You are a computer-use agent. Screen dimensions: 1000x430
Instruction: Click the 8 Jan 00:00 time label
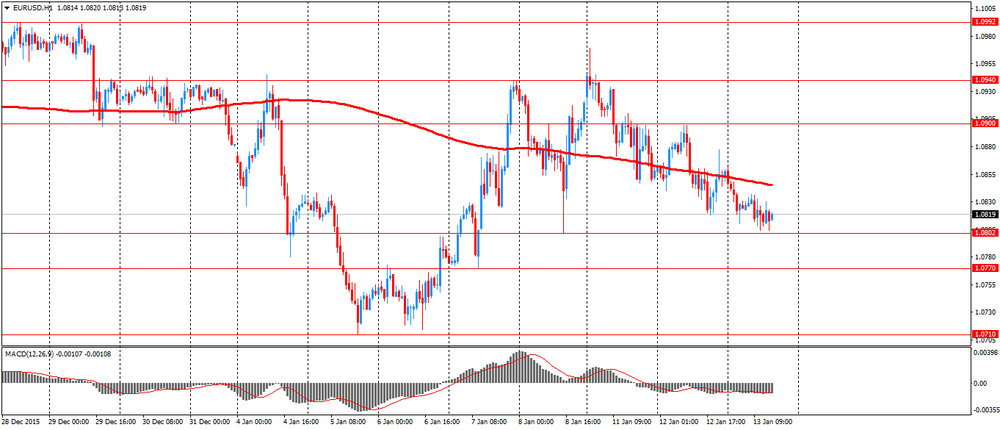coord(536,422)
